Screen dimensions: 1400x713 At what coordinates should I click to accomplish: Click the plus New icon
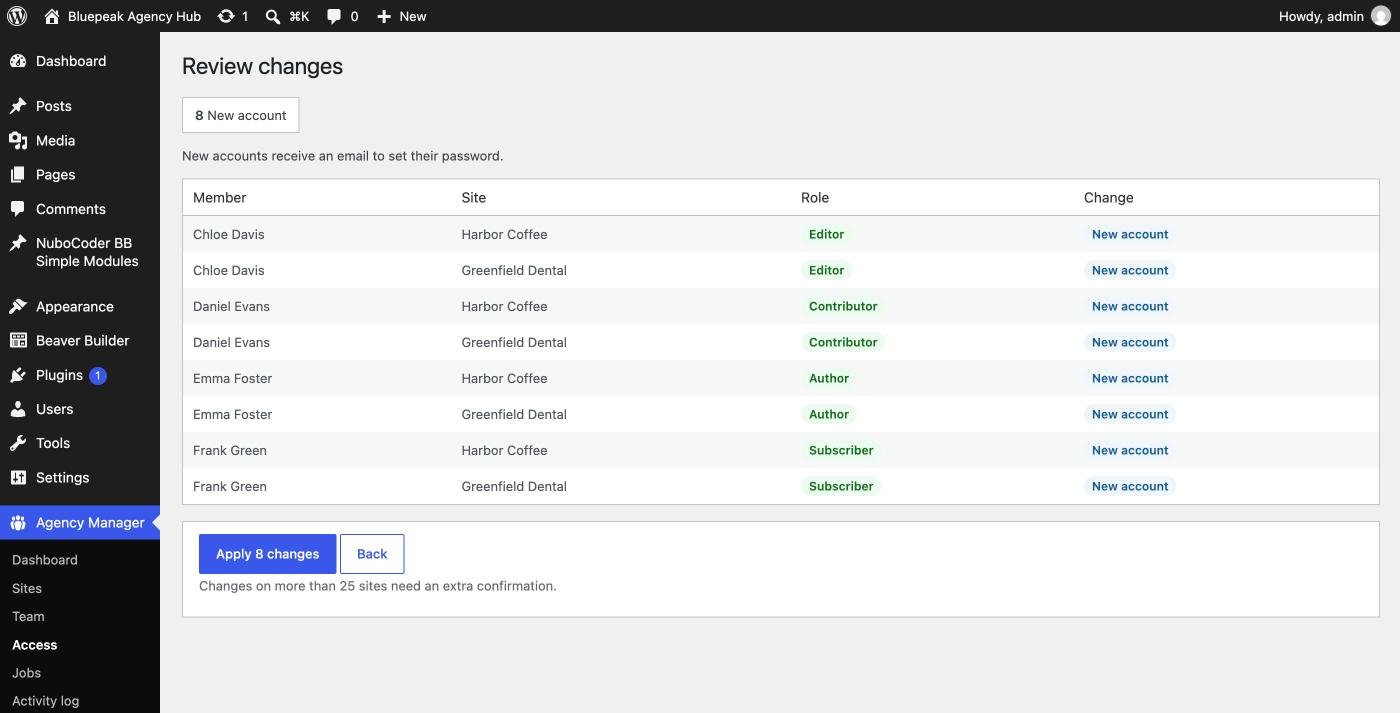click(383, 16)
